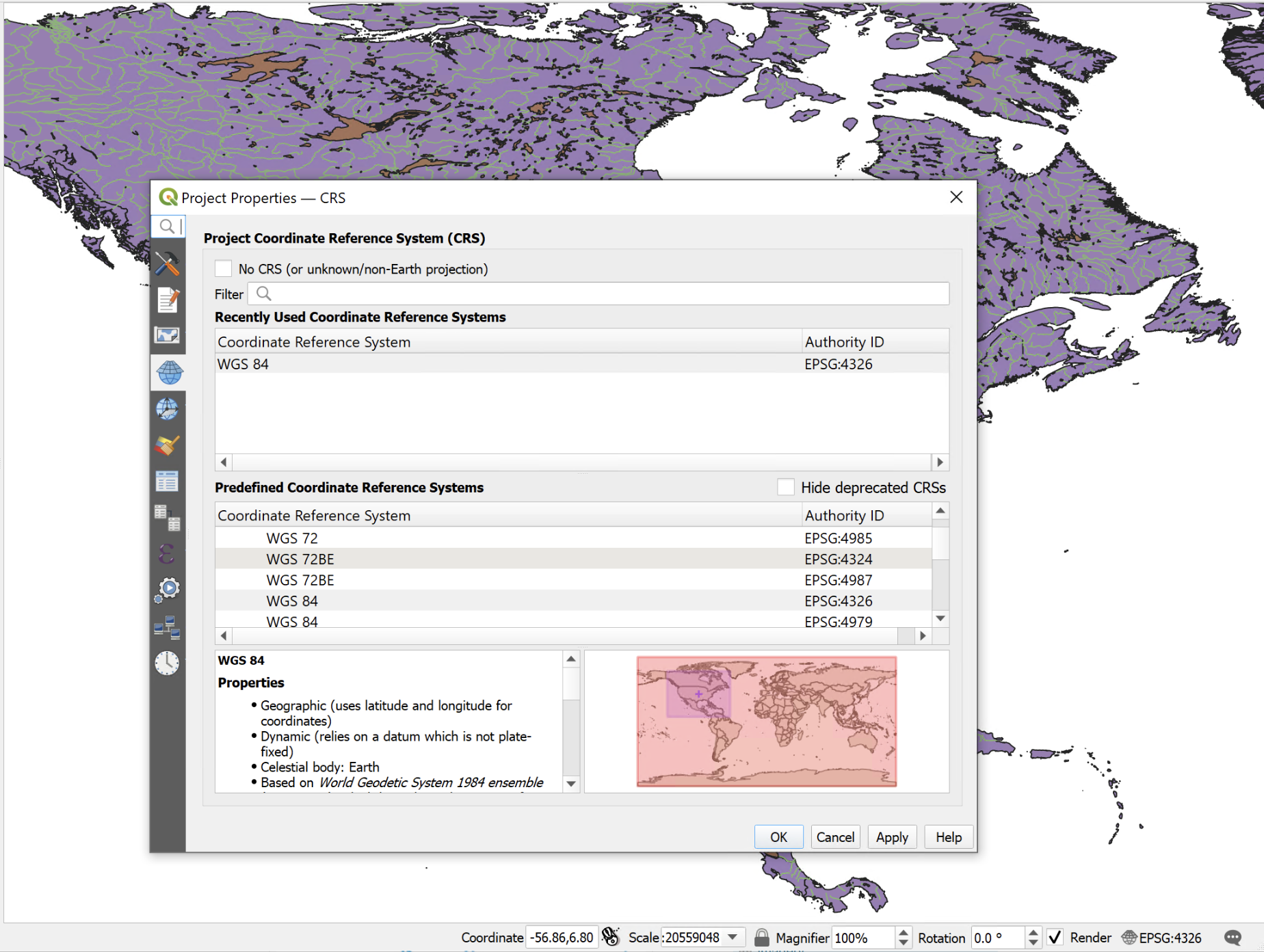Enable the No CRS (unknown/non-Earth projection) checkbox
This screenshot has height=952, width=1264.
click(223, 269)
